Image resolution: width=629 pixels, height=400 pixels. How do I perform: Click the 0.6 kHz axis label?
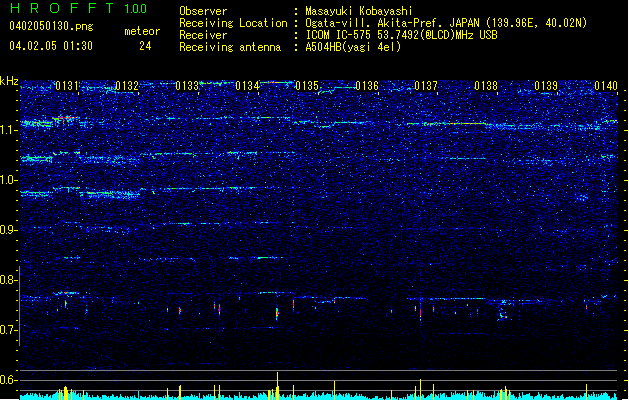pyautogui.click(x=9, y=380)
